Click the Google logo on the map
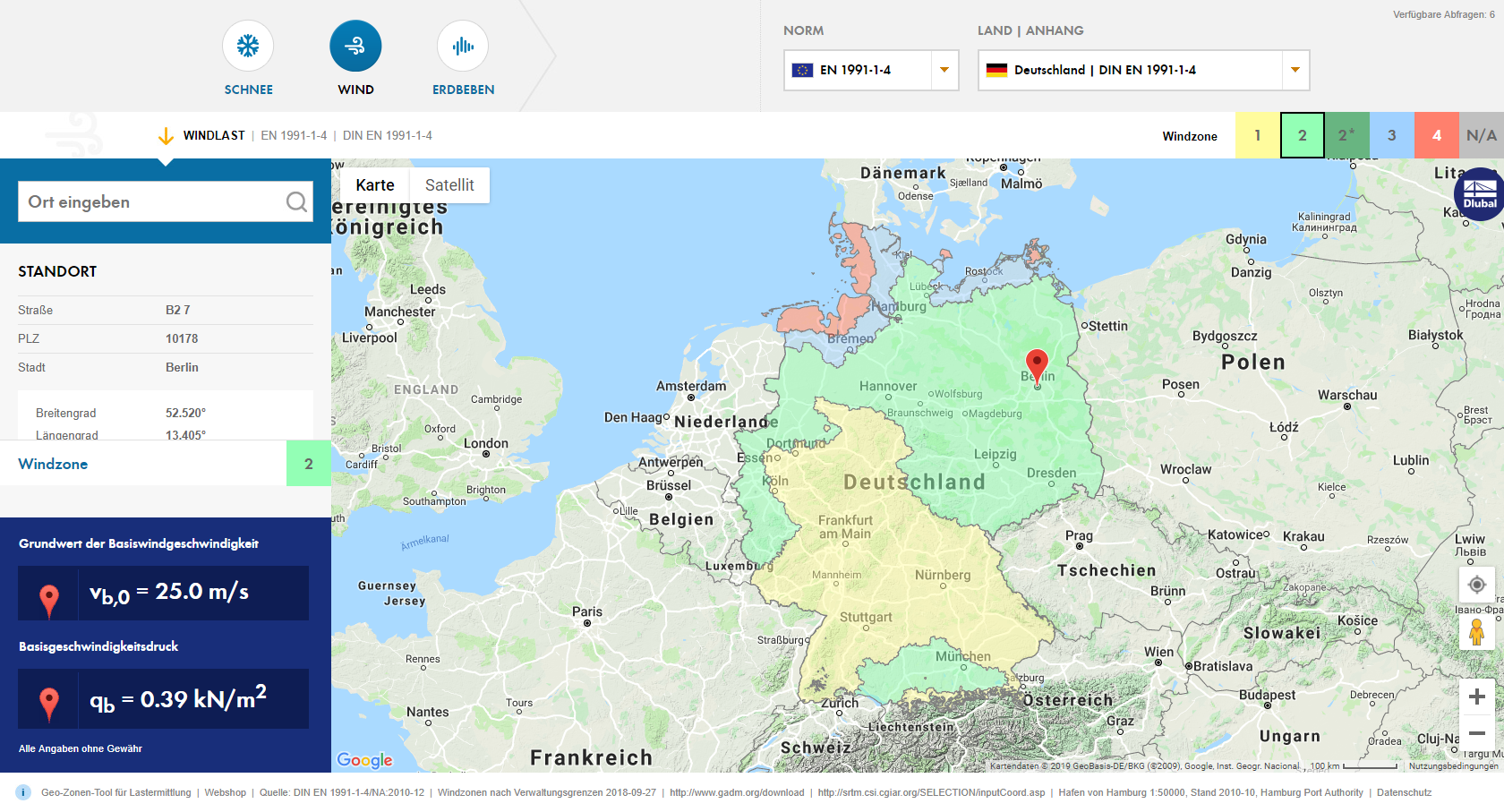Screen dimensions: 1504x812 pos(363,760)
